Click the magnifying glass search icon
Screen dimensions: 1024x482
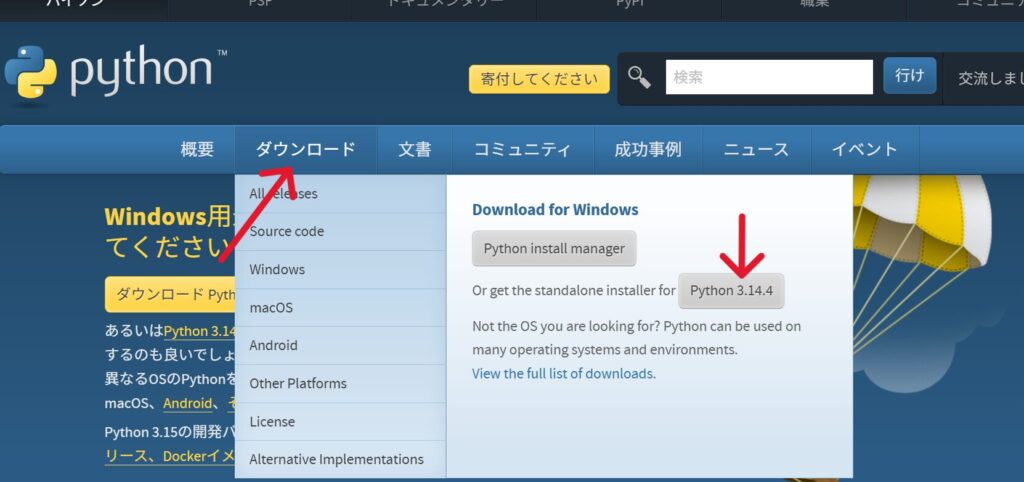pyautogui.click(x=640, y=77)
